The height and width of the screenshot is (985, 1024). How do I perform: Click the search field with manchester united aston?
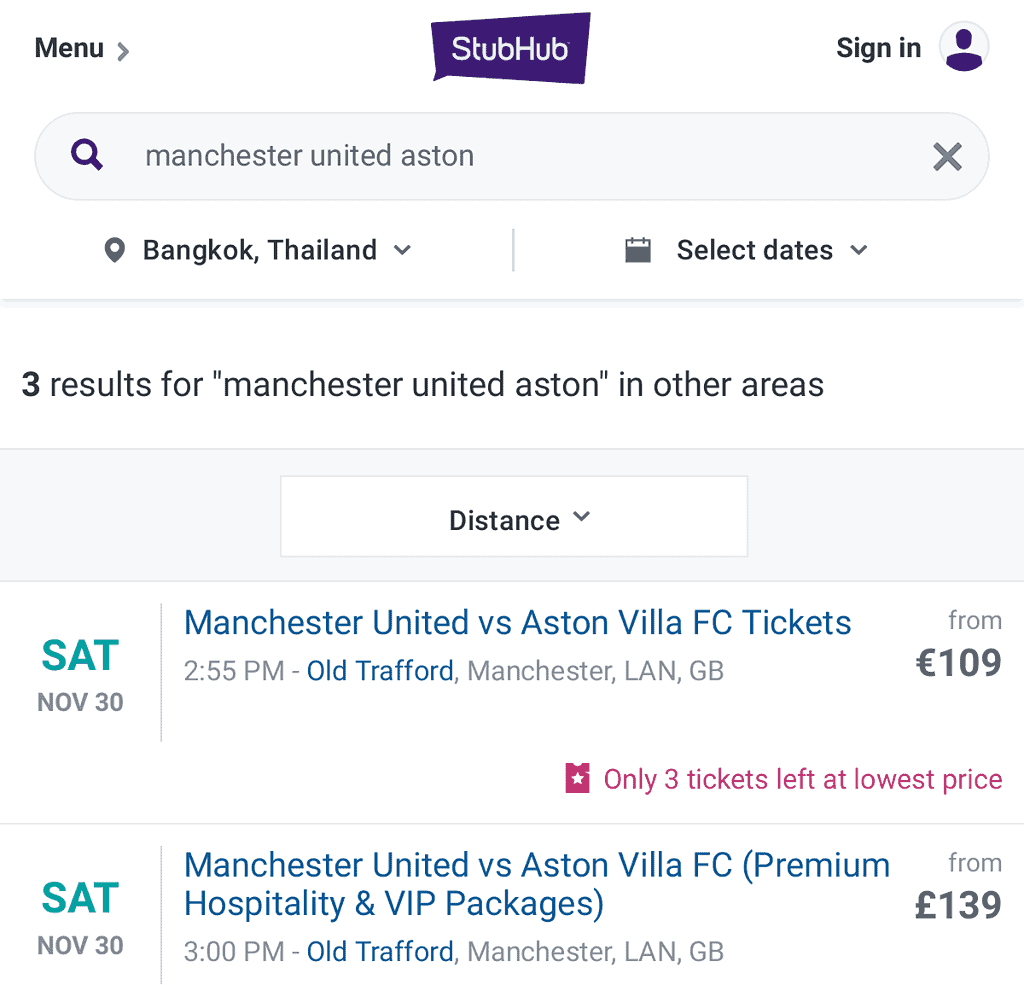click(511, 156)
